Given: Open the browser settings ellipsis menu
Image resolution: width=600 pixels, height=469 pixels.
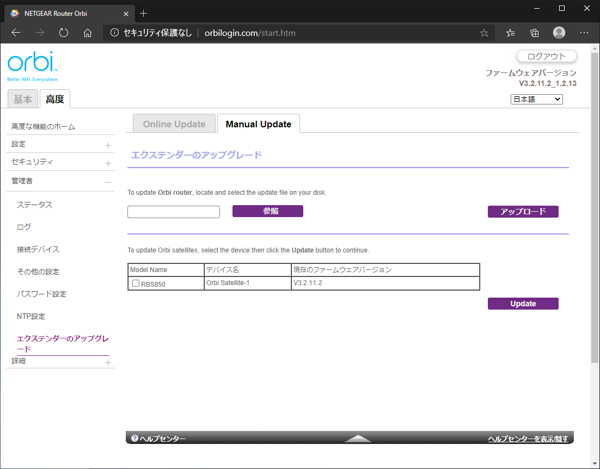Looking at the screenshot, I should point(584,33).
